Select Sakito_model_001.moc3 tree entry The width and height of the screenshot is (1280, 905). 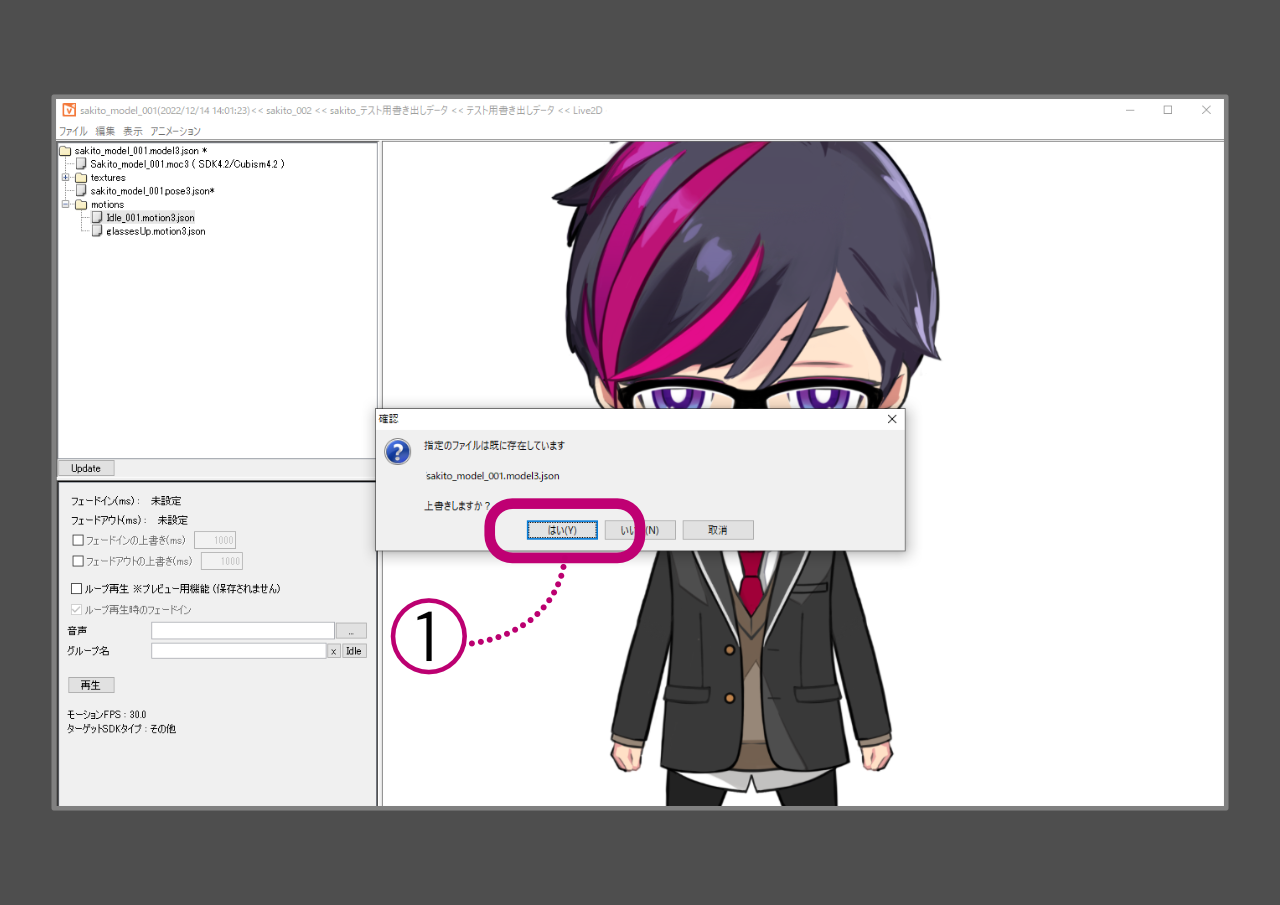pyautogui.click(x=188, y=164)
